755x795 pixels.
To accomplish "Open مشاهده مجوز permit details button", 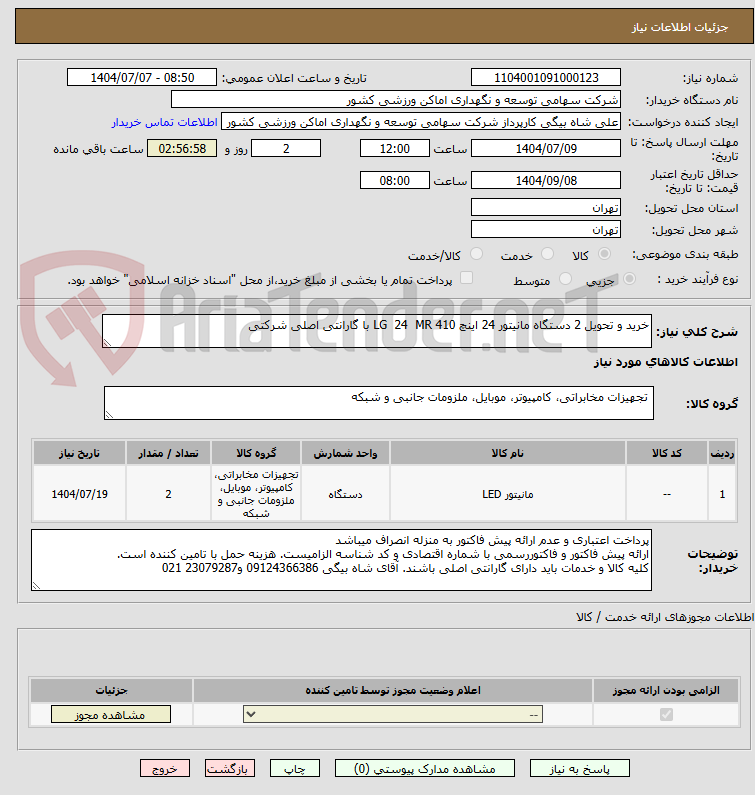I will coord(111,715).
